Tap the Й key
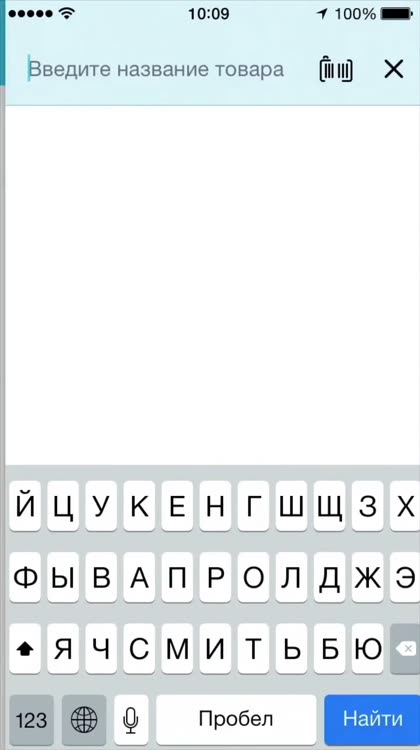The image size is (420, 750). (25, 506)
